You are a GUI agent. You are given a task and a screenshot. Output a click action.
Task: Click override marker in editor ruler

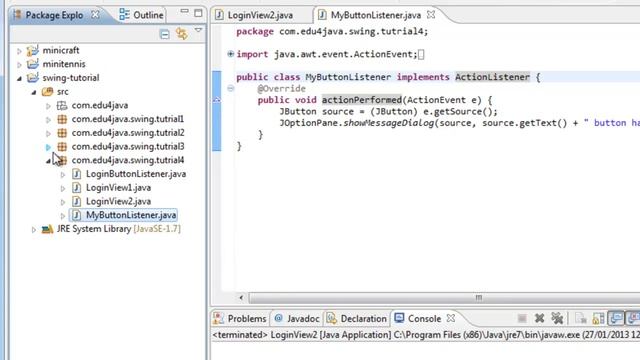(x=217, y=100)
